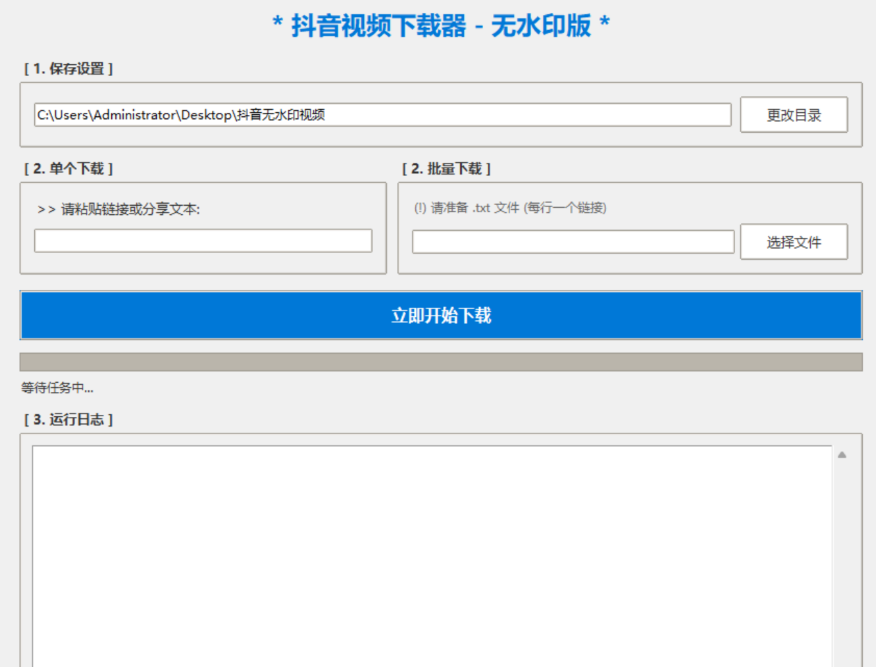Click the batch download .txt file path box
Viewport: 876px width, 667px height.
(572, 241)
